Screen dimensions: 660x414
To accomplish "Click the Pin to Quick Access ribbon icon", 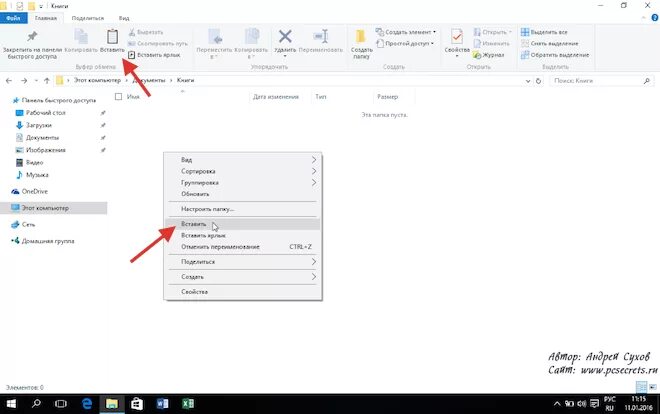I will point(32,37).
